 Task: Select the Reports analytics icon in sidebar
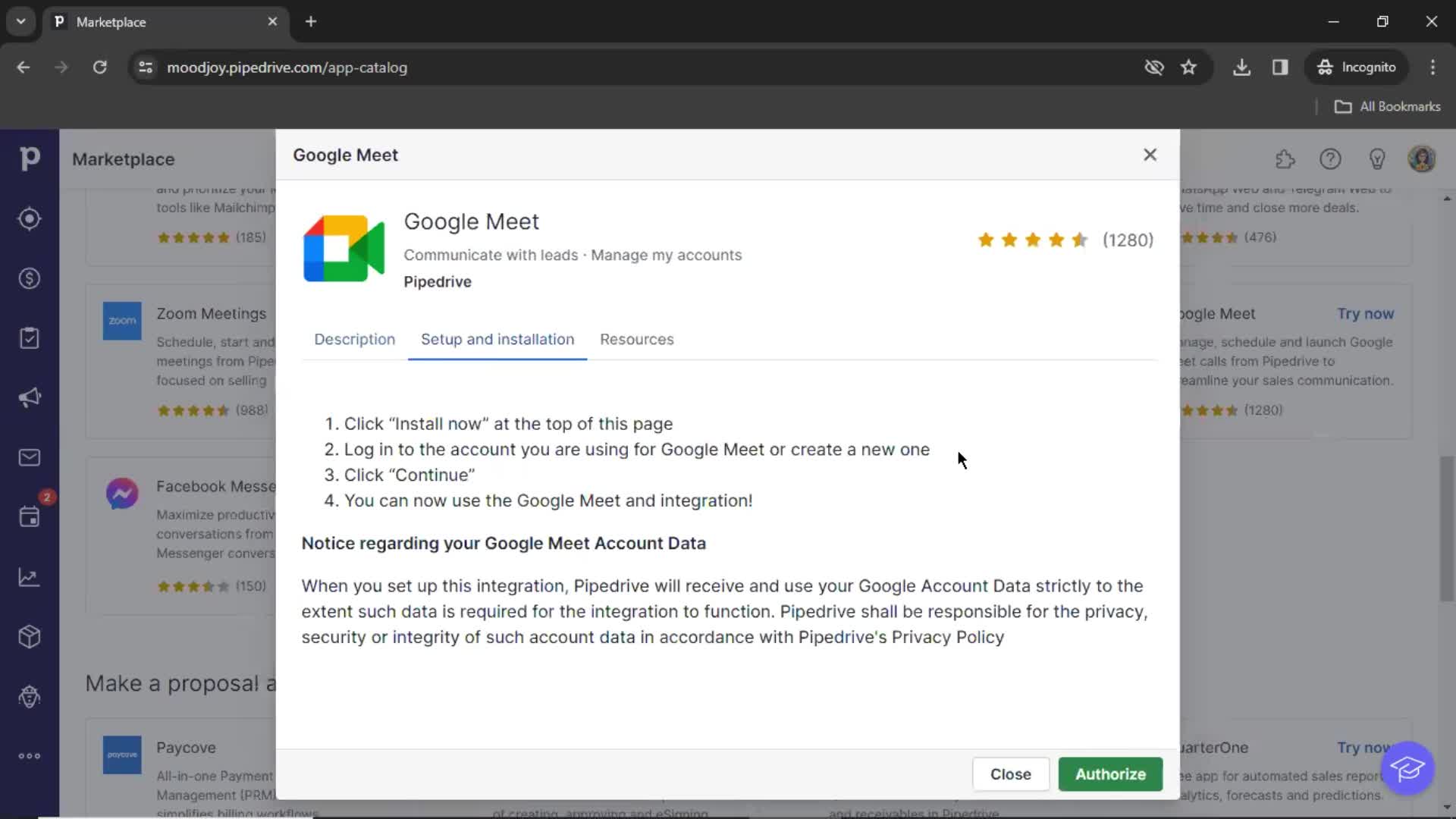tap(29, 577)
